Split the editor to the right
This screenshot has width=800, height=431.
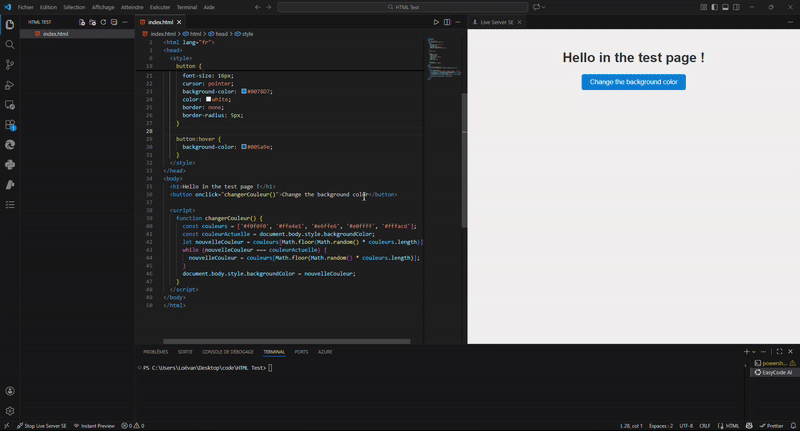click(447, 22)
